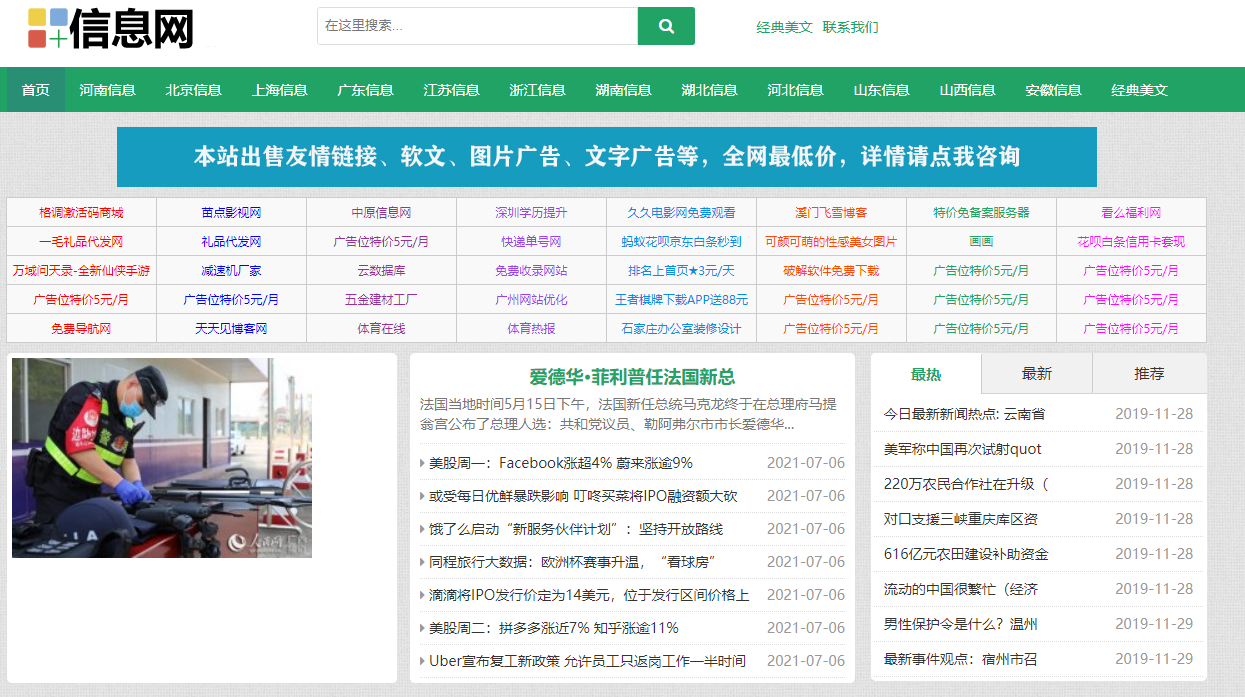Open the police officer news photo
Image resolution: width=1245 pixels, height=697 pixels.
[162, 458]
